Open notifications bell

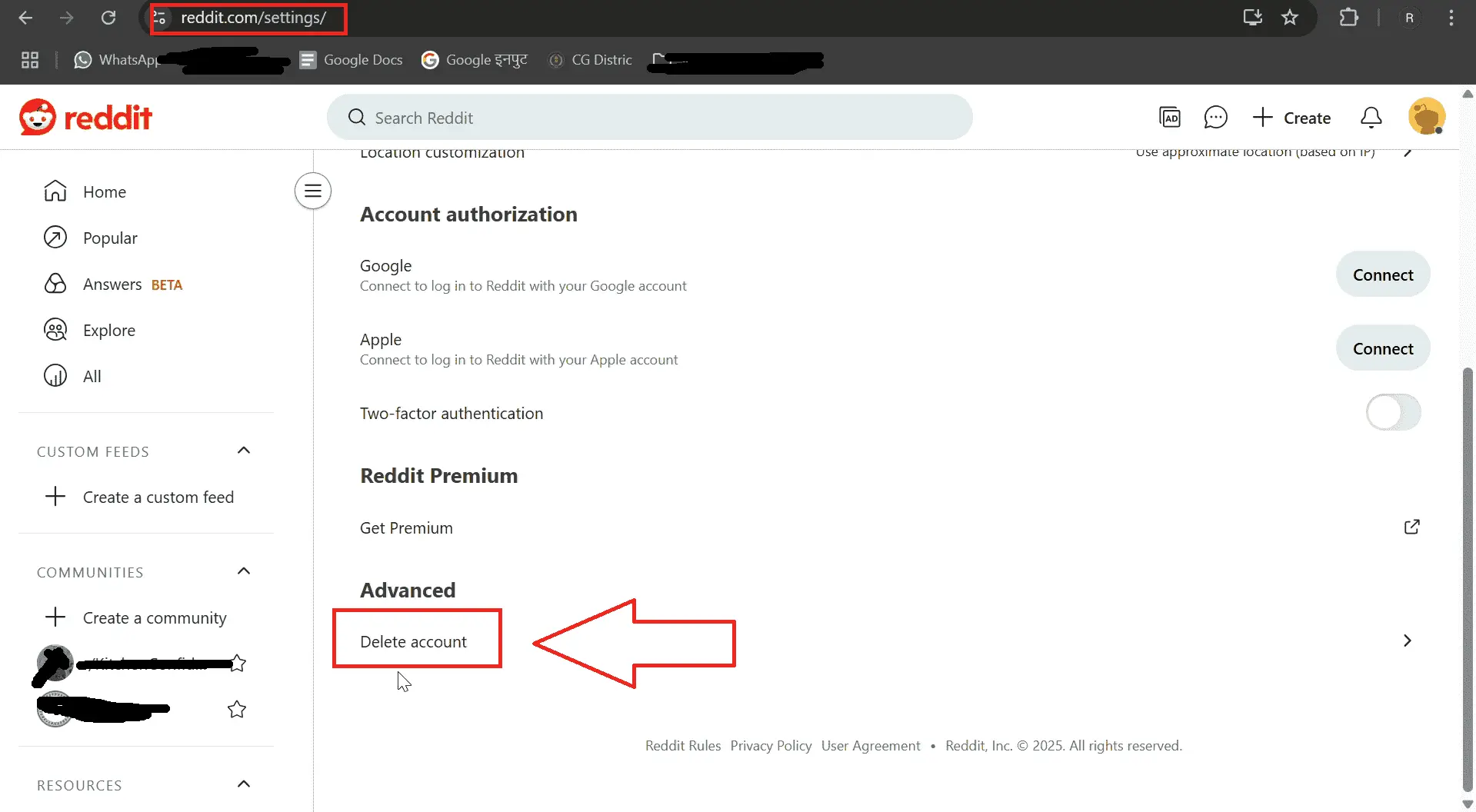pos(1371,118)
